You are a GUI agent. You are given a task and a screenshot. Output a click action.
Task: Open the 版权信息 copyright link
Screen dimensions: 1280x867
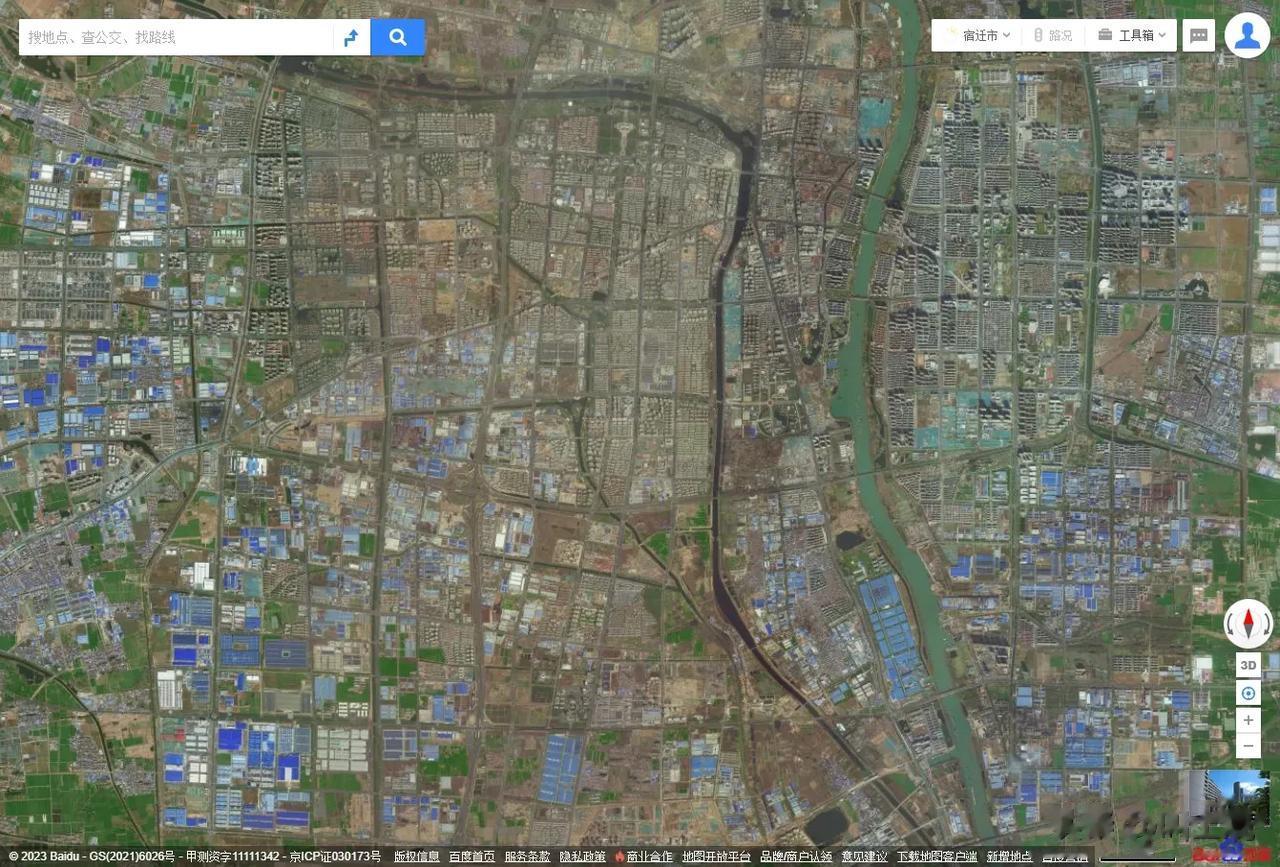[416, 857]
